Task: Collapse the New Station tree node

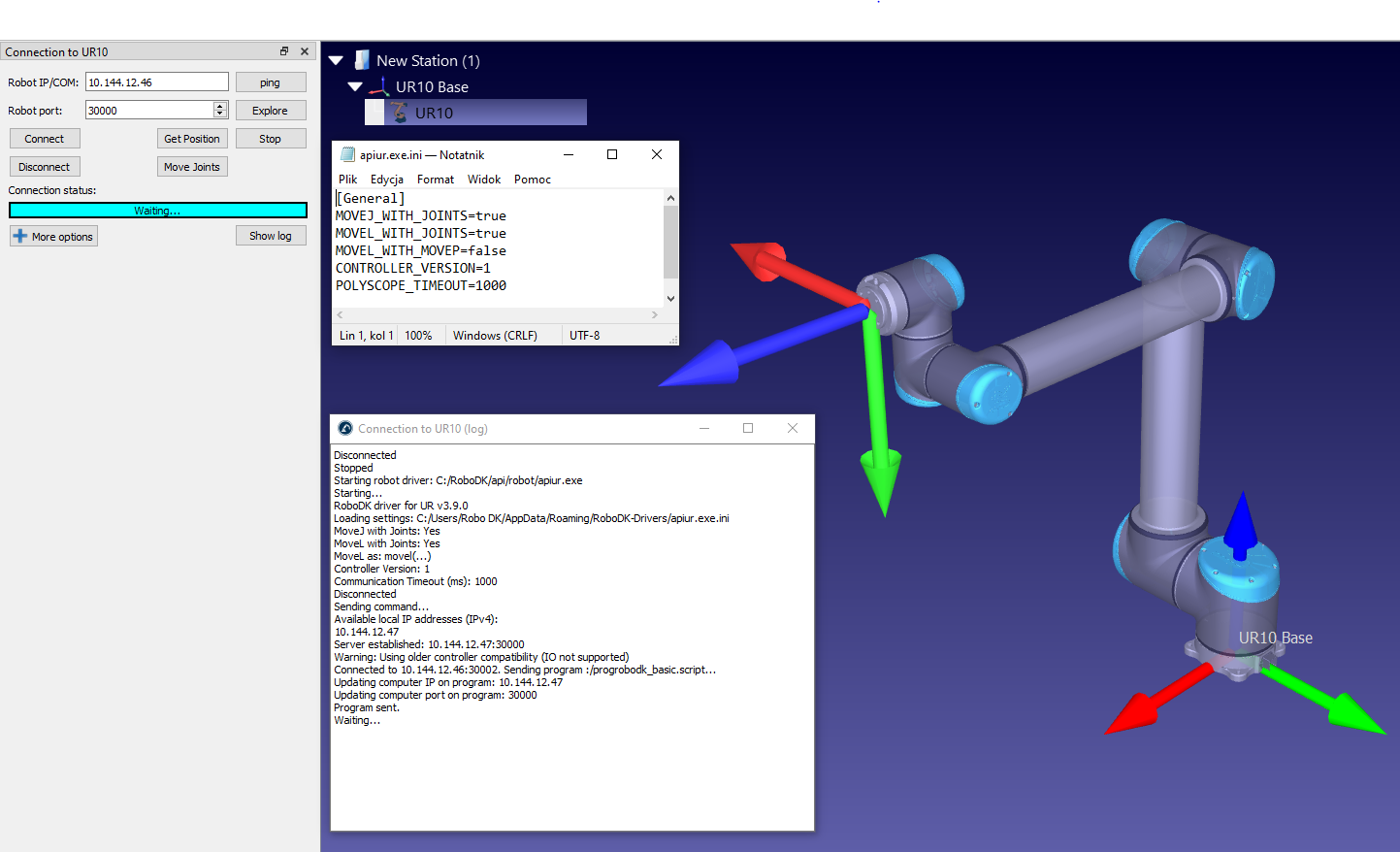Action: click(x=336, y=60)
